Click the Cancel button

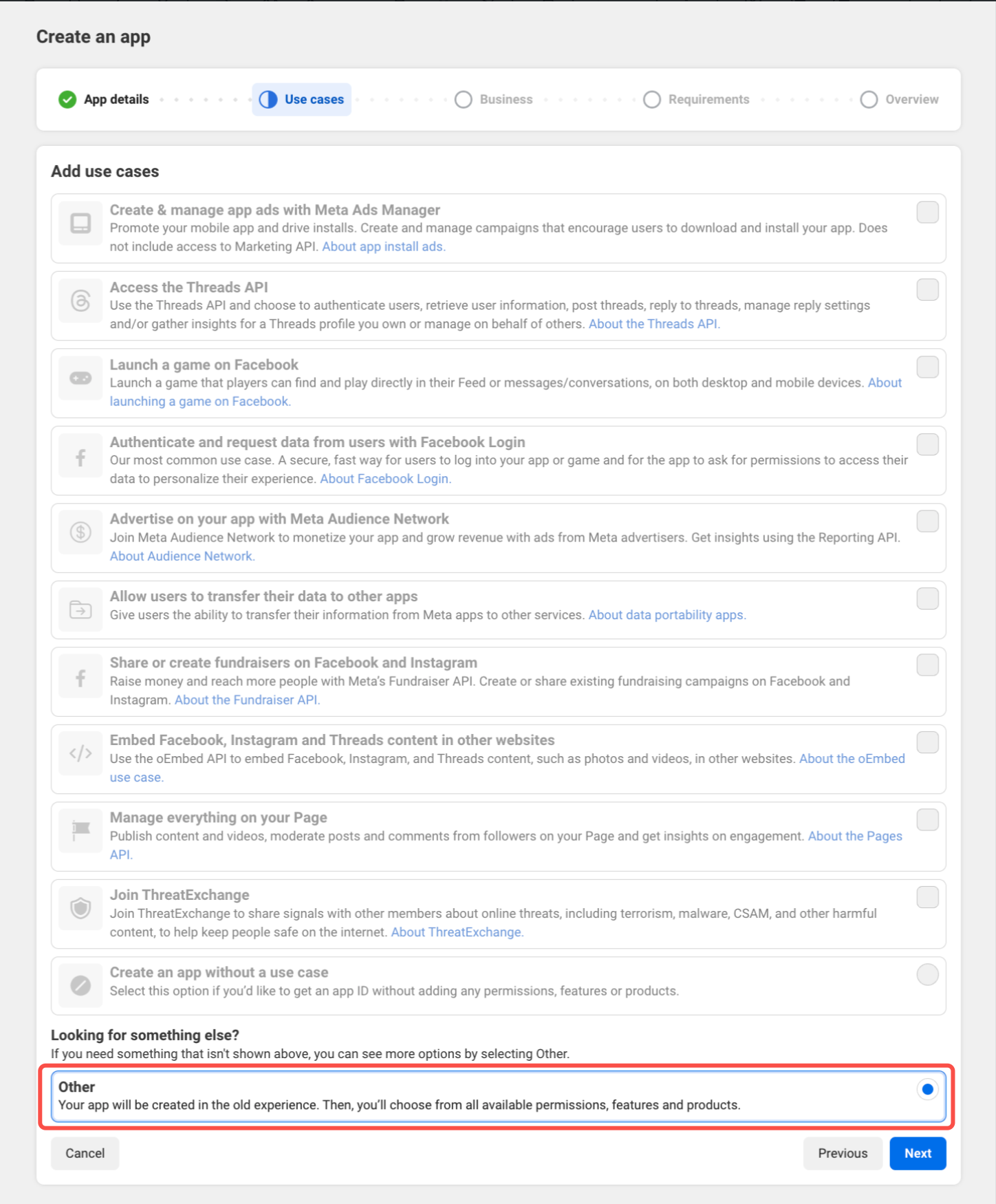tap(85, 1153)
